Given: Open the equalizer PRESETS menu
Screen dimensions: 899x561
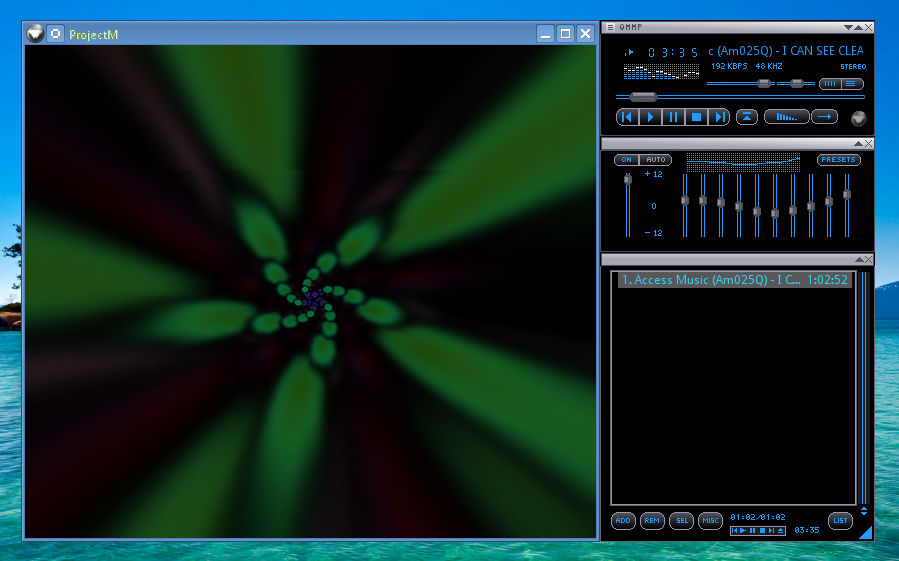Looking at the screenshot, I should (x=838, y=160).
